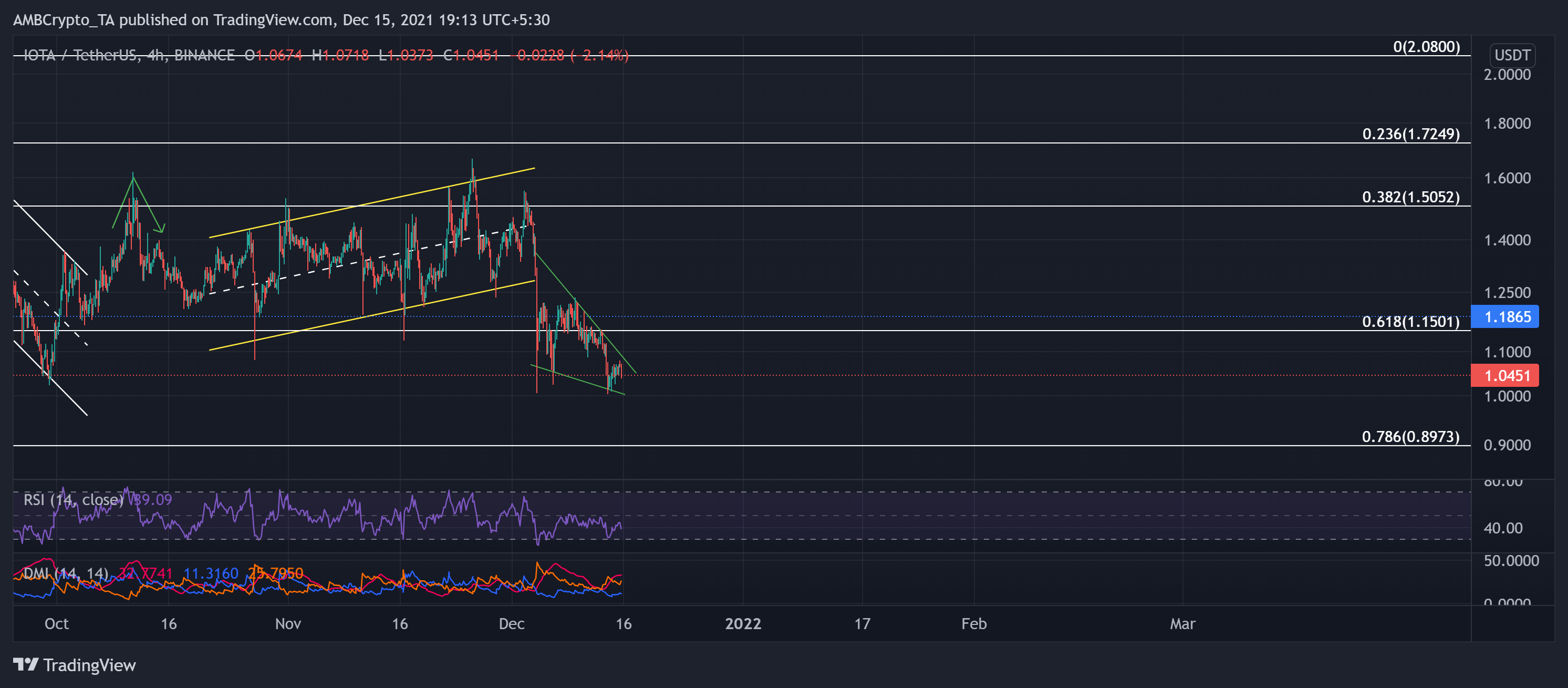Open the USDT currency selector
The width and height of the screenshot is (1568, 688).
pyautogui.click(x=1511, y=55)
